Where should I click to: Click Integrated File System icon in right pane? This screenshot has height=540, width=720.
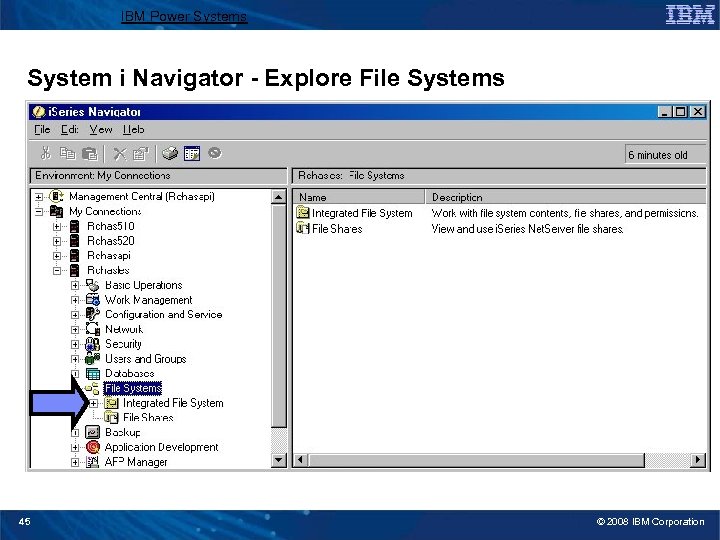click(x=303, y=213)
